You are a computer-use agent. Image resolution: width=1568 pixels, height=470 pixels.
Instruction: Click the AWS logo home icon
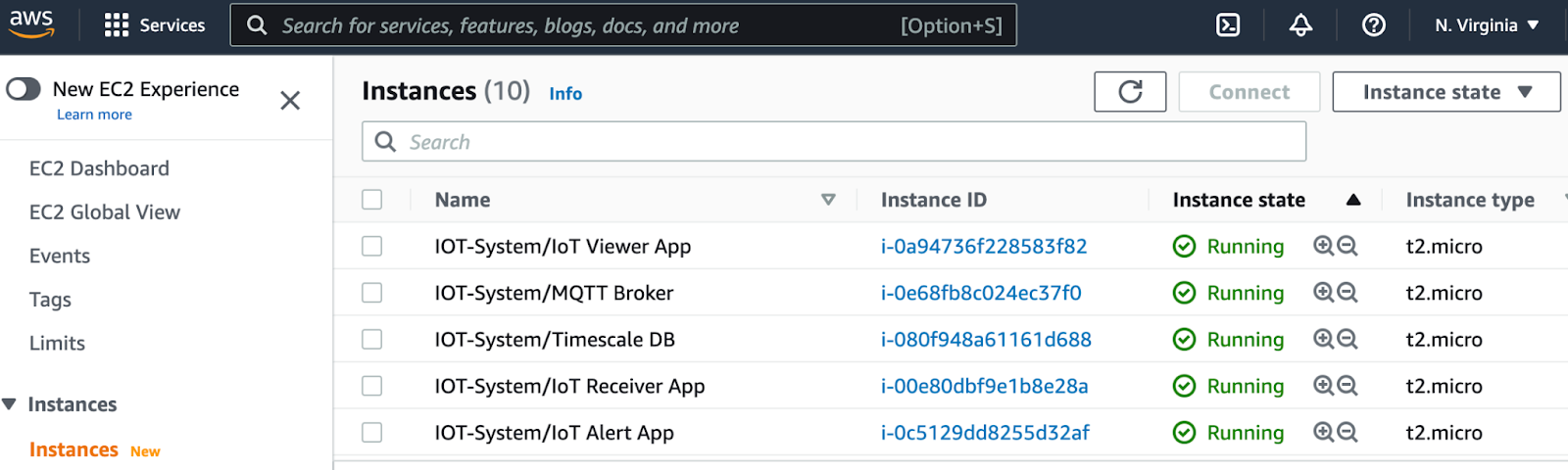pos(32,23)
